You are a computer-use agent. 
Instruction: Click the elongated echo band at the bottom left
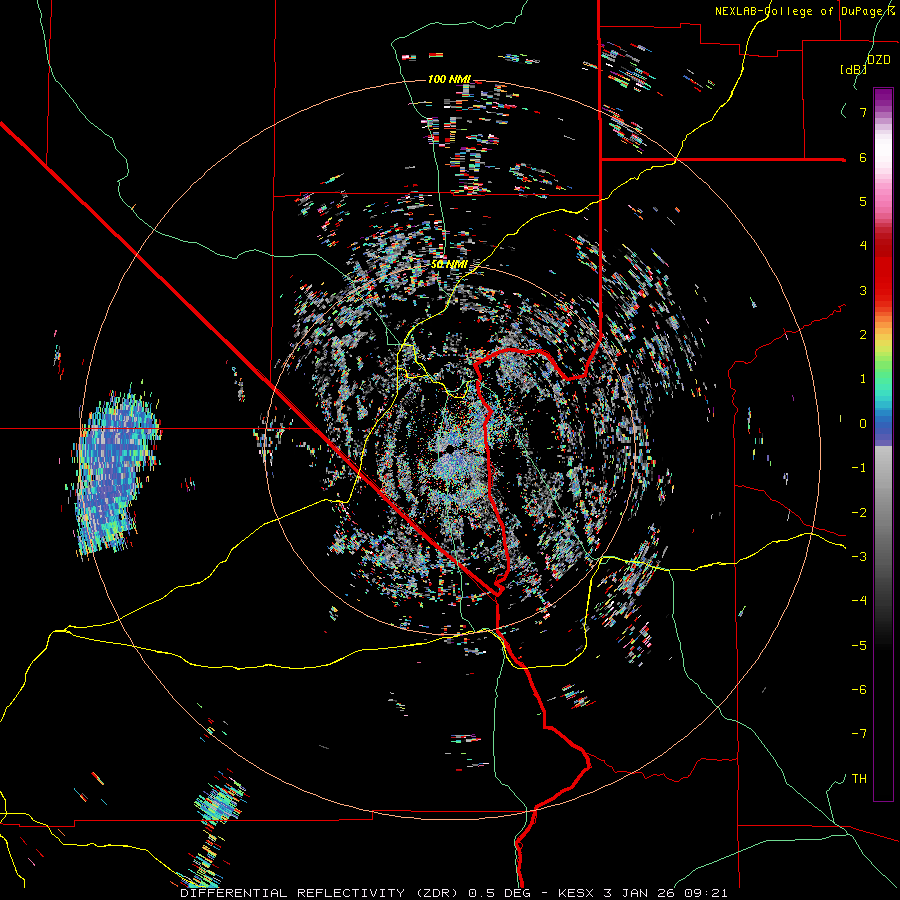pyautogui.click(x=212, y=829)
